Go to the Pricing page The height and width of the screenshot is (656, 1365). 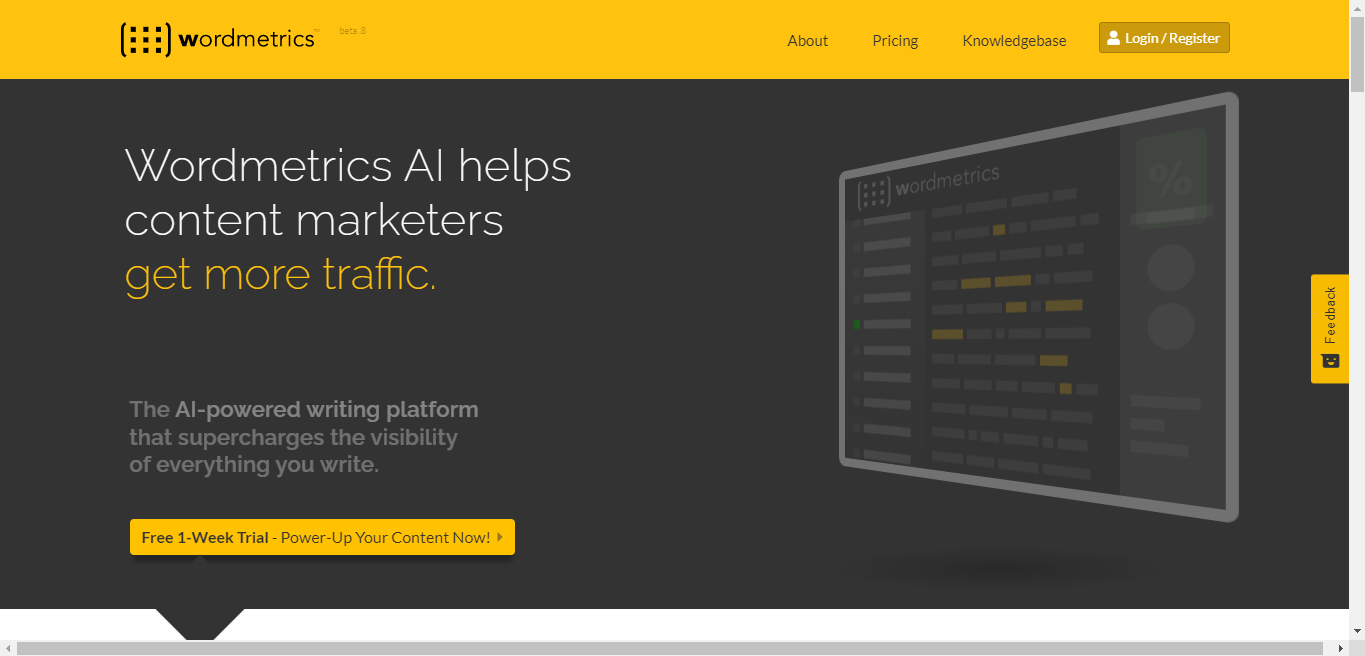click(x=895, y=41)
